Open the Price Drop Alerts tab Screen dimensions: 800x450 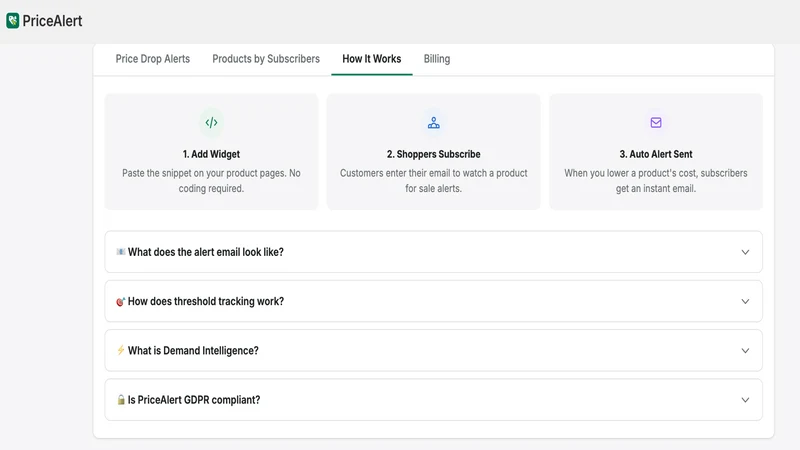click(153, 59)
